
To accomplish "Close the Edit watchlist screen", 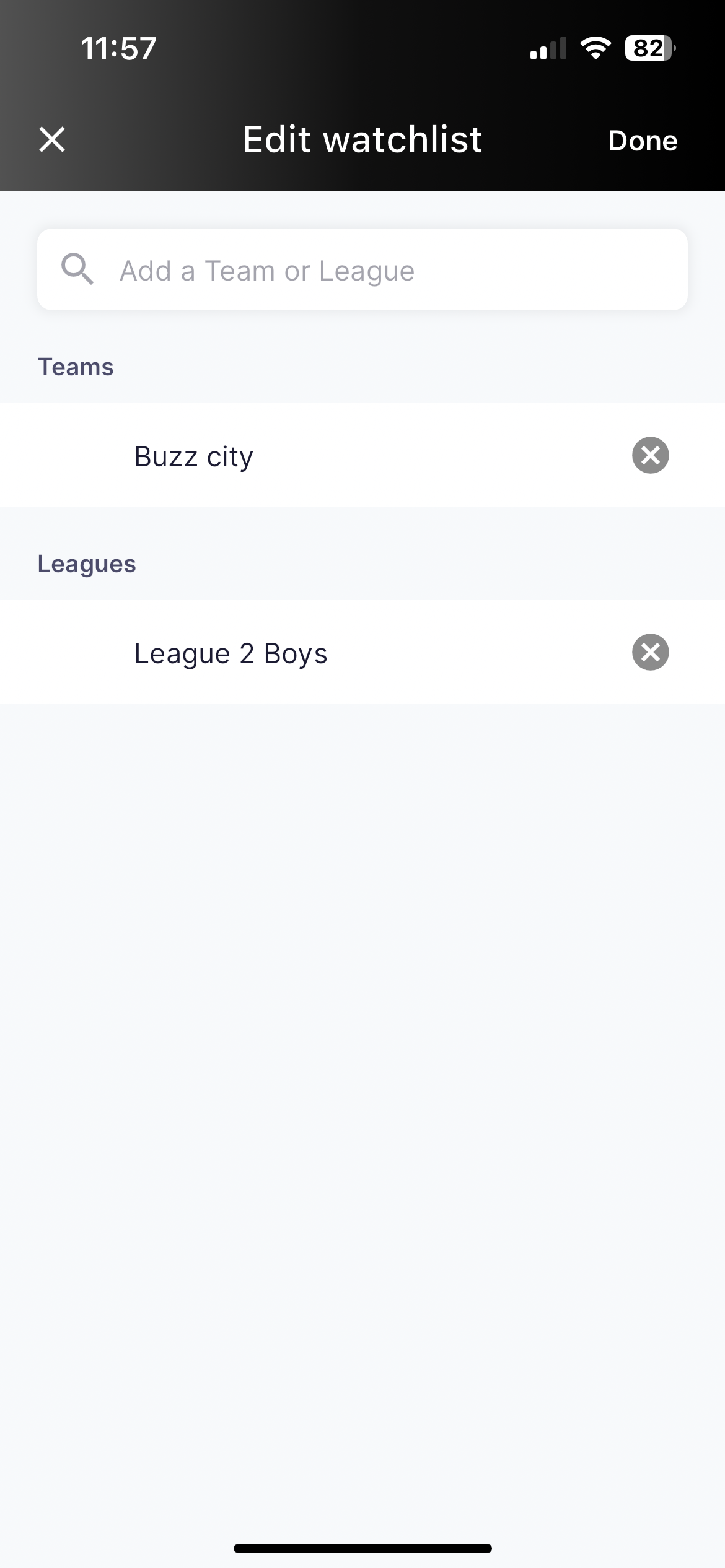I will click(x=52, y=139).
